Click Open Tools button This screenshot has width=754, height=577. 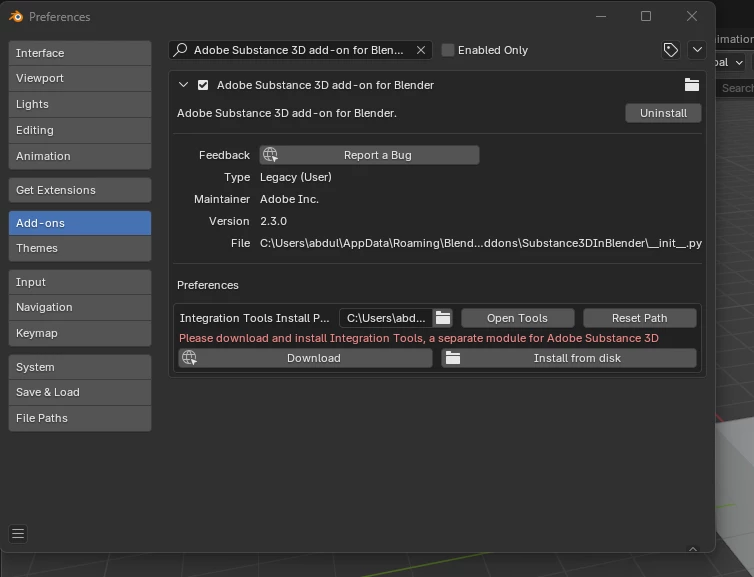coord(517,318)
